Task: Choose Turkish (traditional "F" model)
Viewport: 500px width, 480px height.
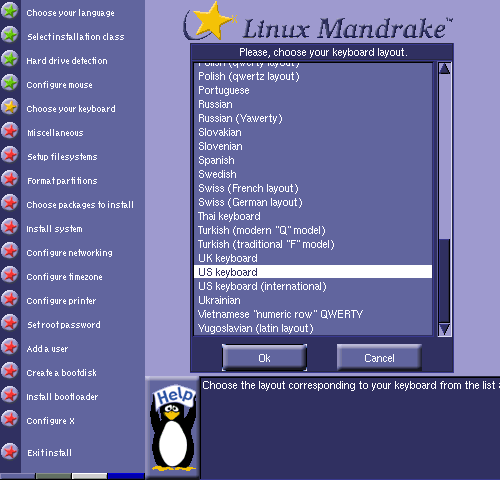Action: 313,245
